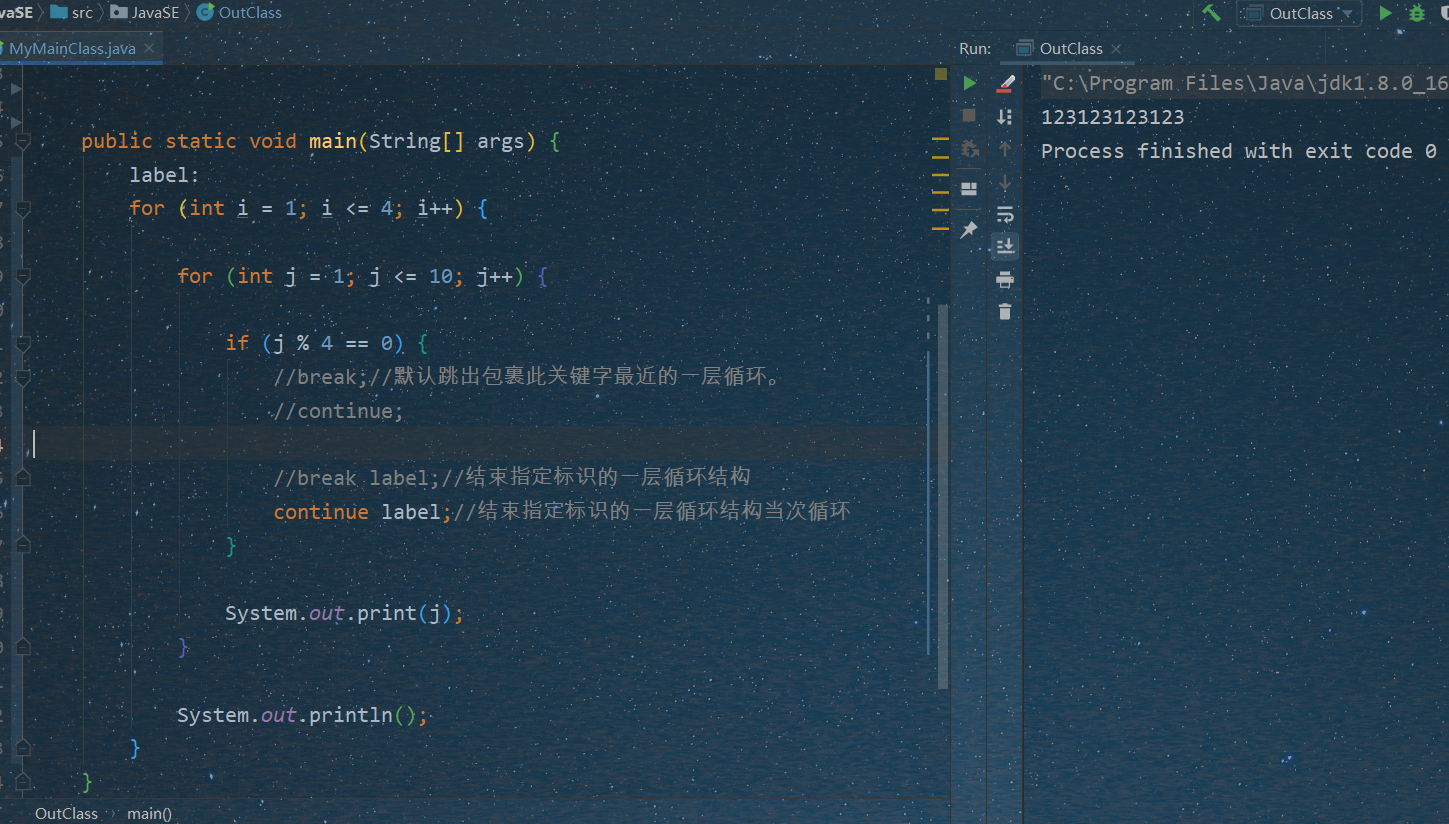Rerun OutClass in the Run panel
1449x824 pixels.
tap(969, 83)
